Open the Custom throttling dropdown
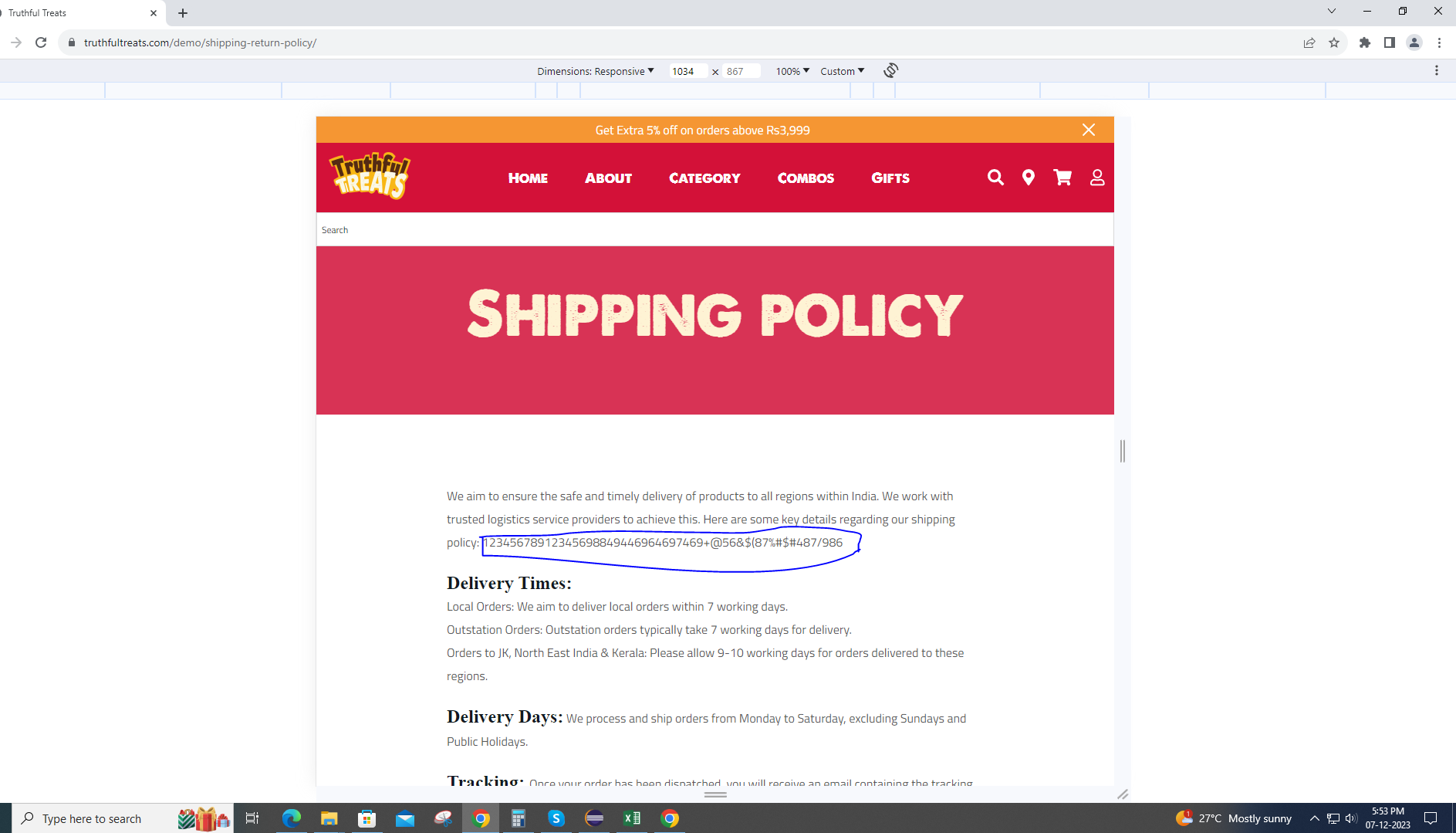Viewport: 1456px width, 833px height. [x=842, y=71]
